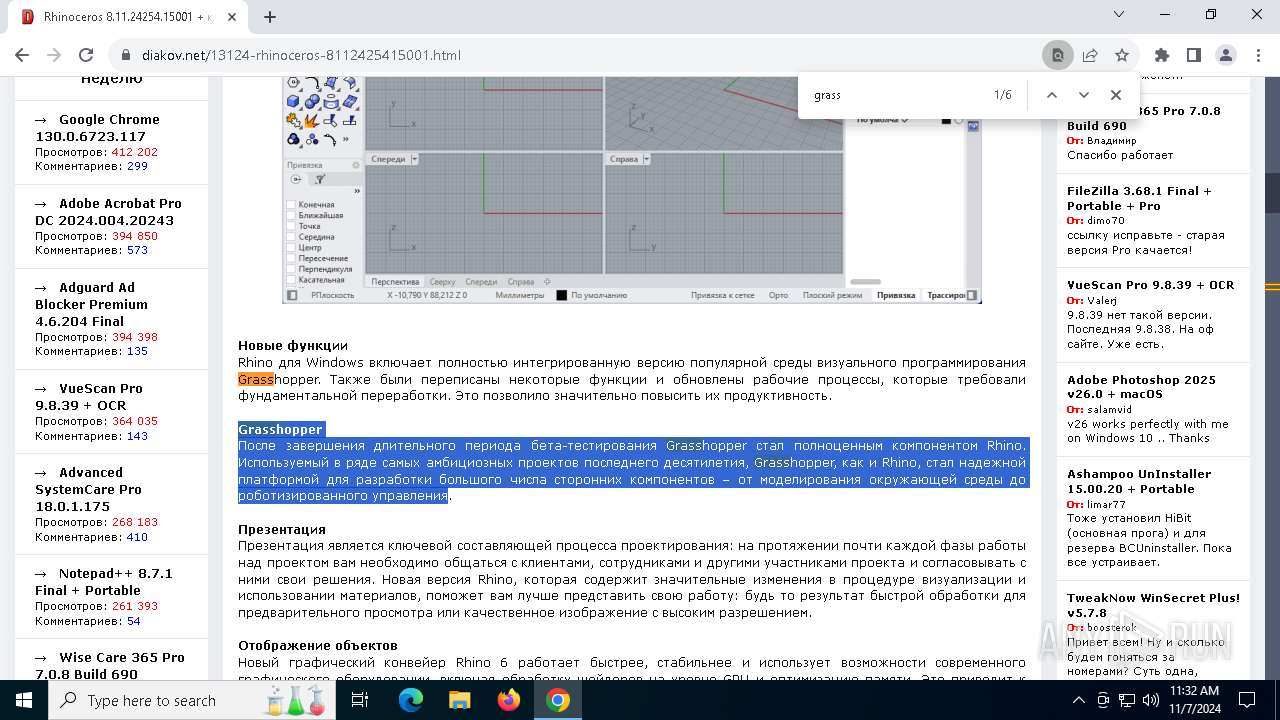Click the Windows taskbar search box
The width and height of the screenshot is (1280, 720).
[x=190, y=700]
